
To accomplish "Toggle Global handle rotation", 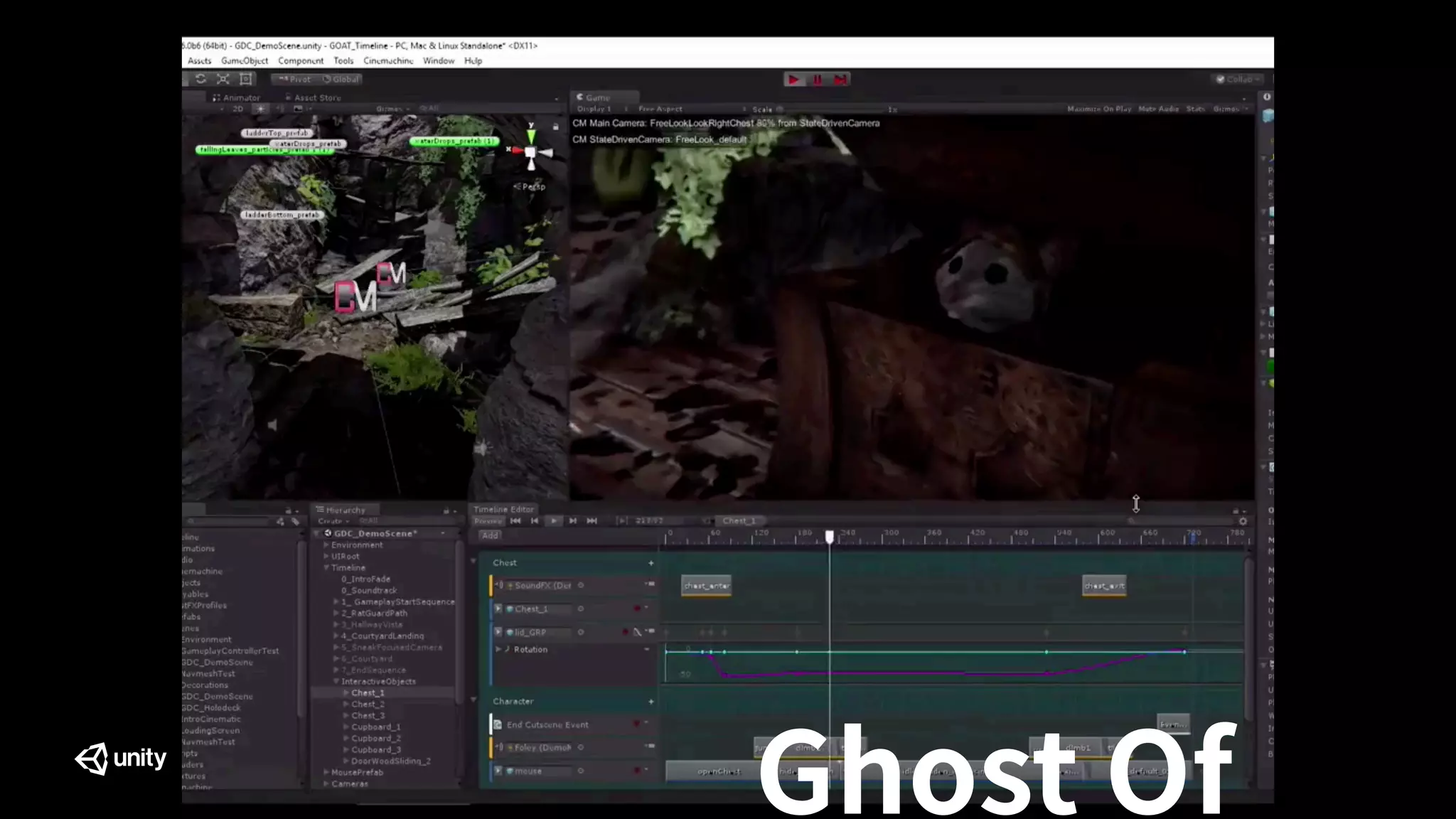I will coord(341,79).
